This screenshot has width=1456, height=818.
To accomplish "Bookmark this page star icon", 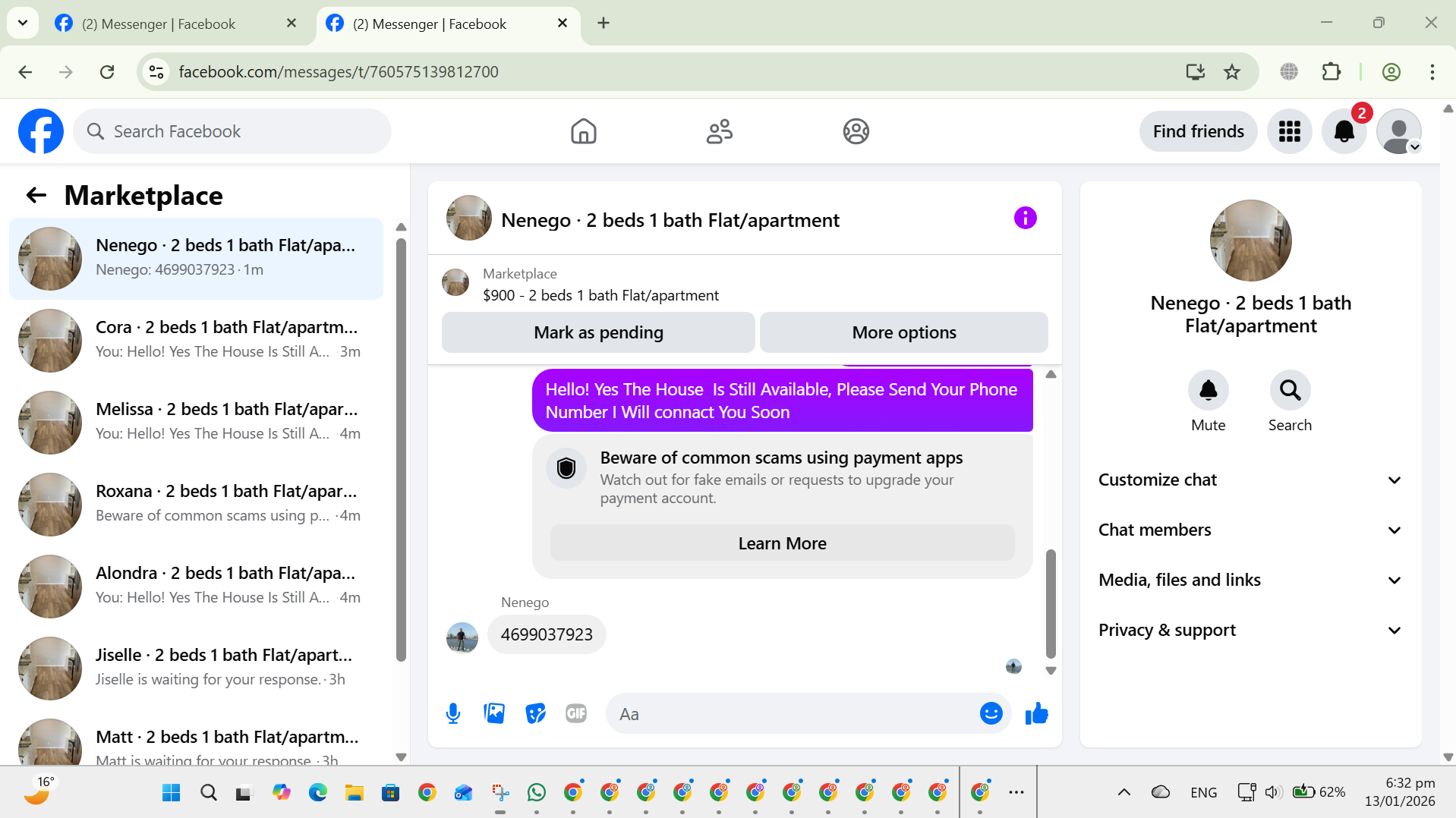I will (x=1231, y=72).
